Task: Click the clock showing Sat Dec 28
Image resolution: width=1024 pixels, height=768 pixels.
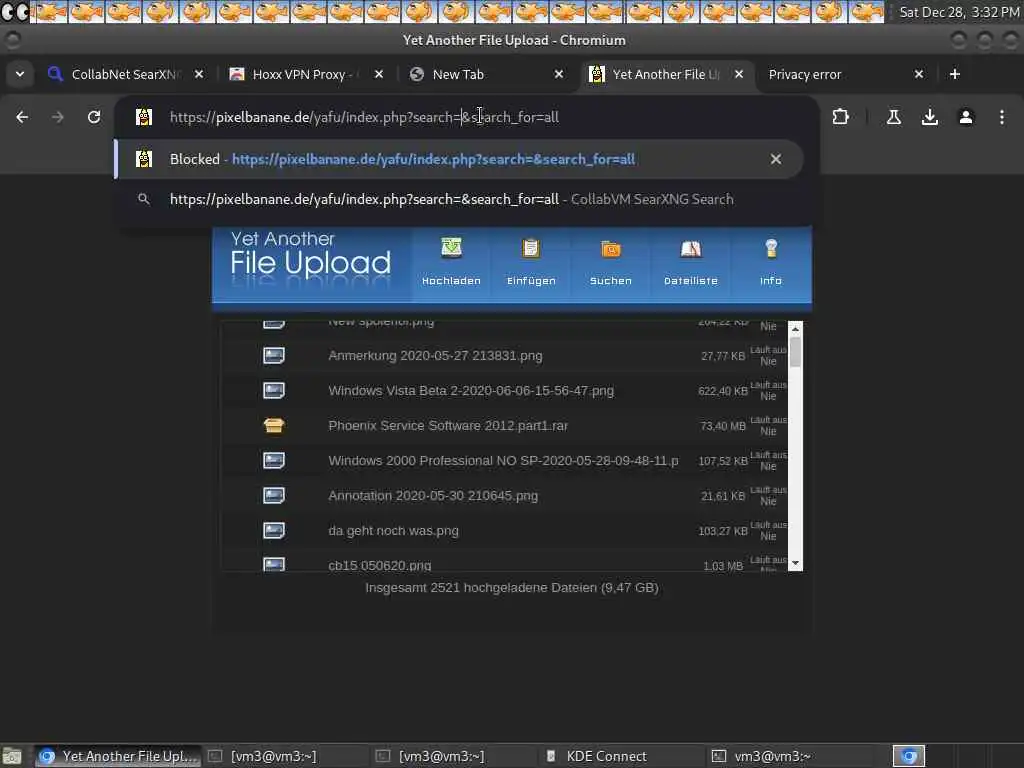Action: click(x=959, y=12)
